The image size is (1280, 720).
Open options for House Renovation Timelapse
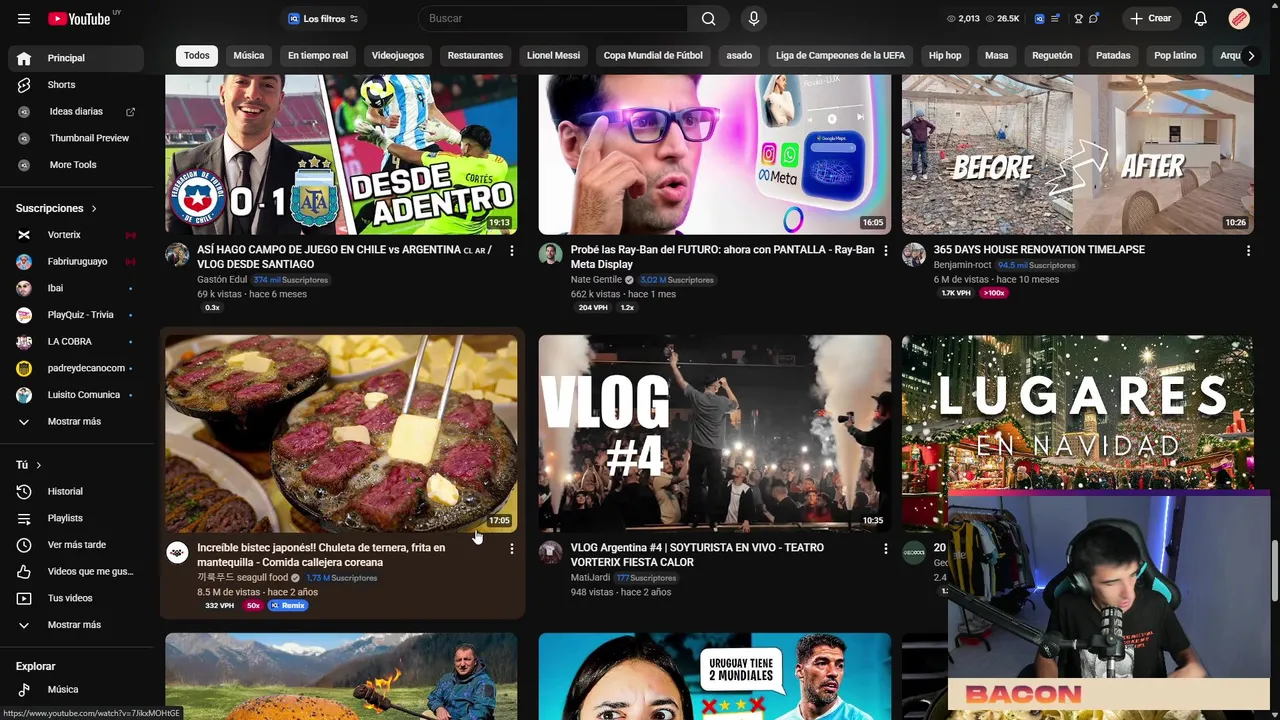click(1248, 250)
